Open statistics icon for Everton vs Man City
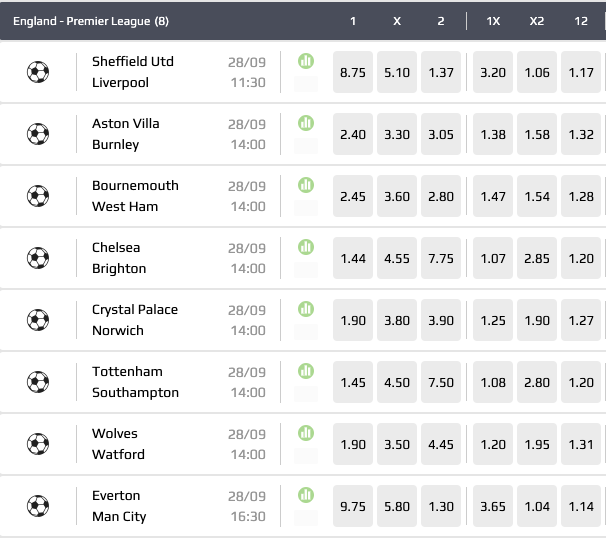 pos(306,495)
